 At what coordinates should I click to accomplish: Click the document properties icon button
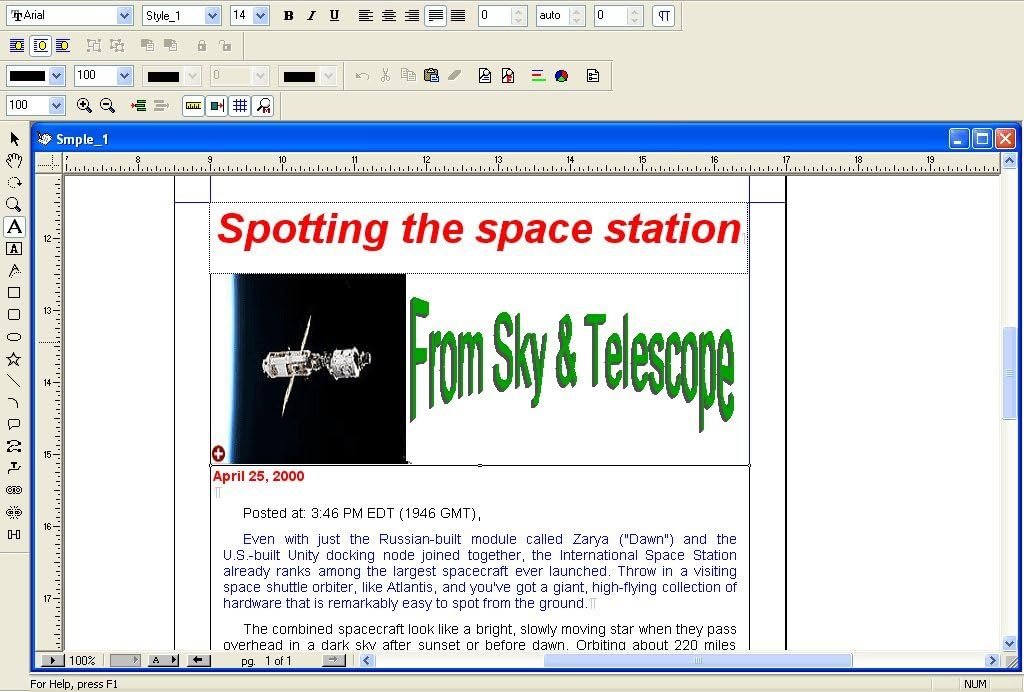pos(593,76)
